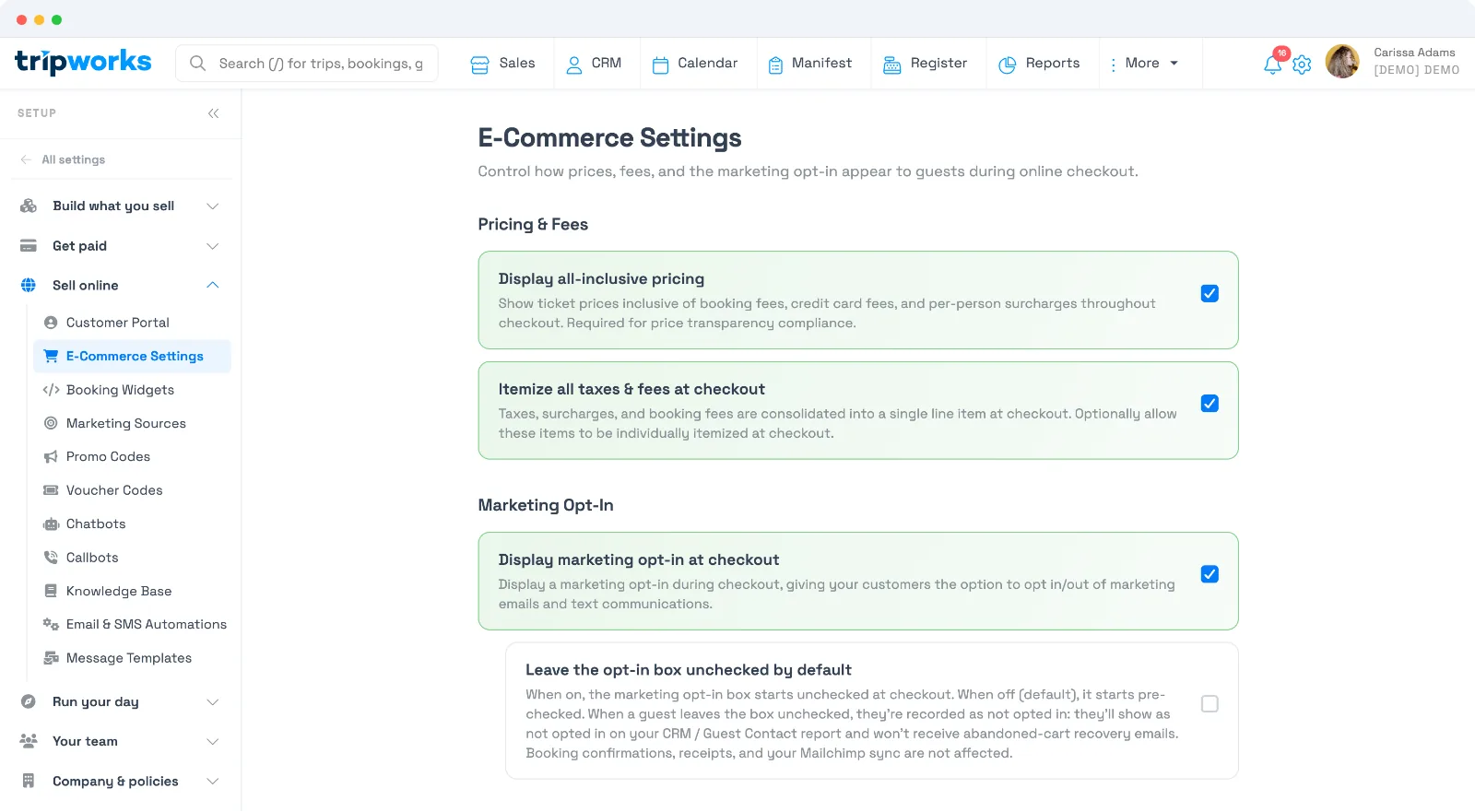Click the Build what you sell cubes icon
The width and height of the screenshot is (1475, 812).
pos(29,206)
